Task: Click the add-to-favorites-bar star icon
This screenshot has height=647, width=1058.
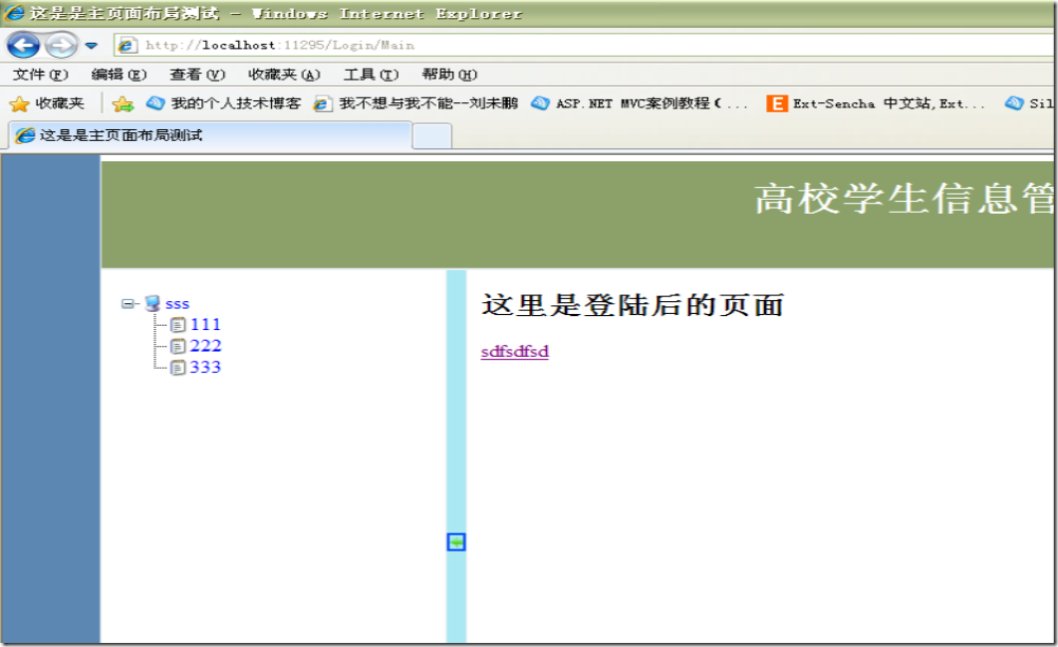Action: point(123,103)
